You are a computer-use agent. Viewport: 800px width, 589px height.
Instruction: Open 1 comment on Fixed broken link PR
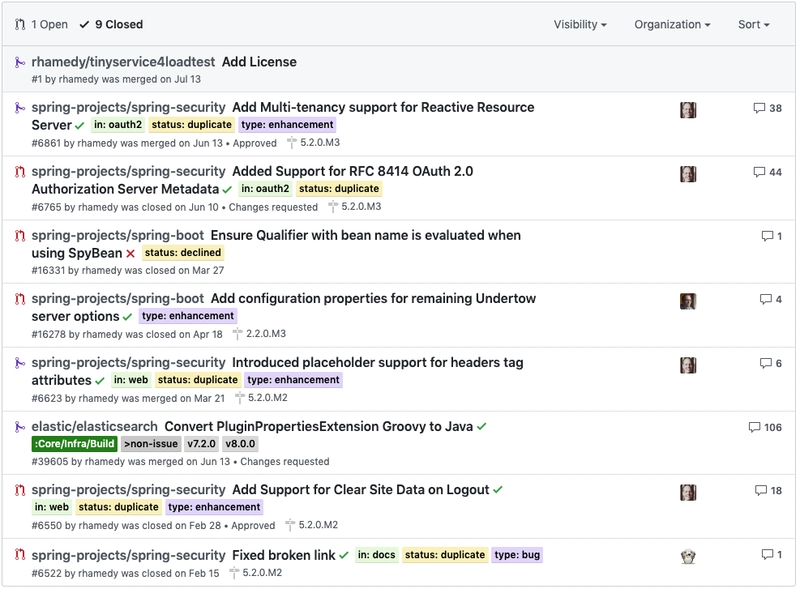click(x=771, y=554)
